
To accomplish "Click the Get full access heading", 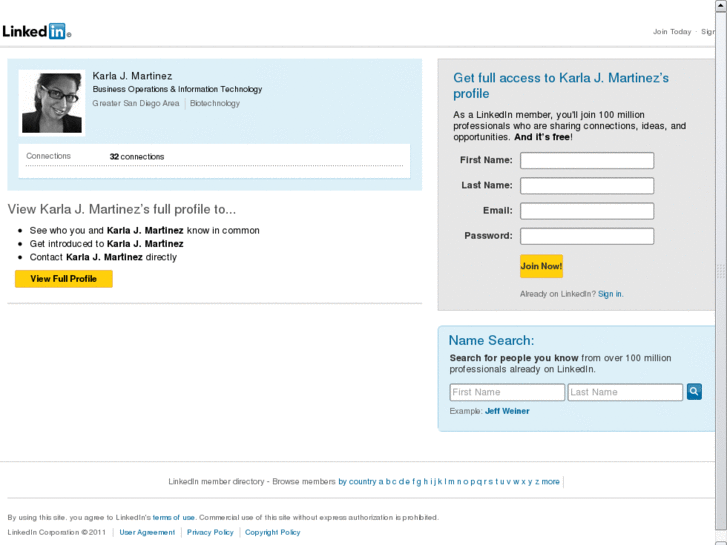I will [561, 86].
